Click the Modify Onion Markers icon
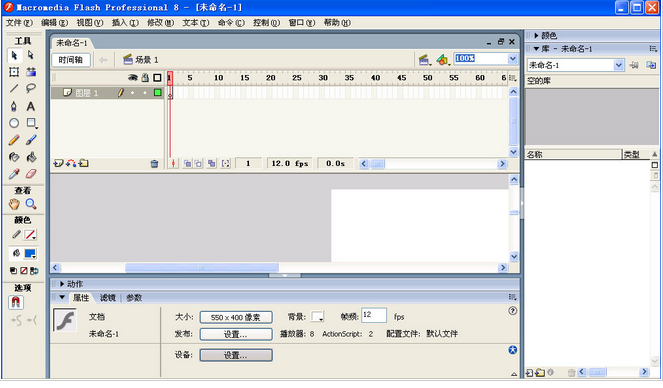Screen dimensions: 663x388 tap(225, 164)
